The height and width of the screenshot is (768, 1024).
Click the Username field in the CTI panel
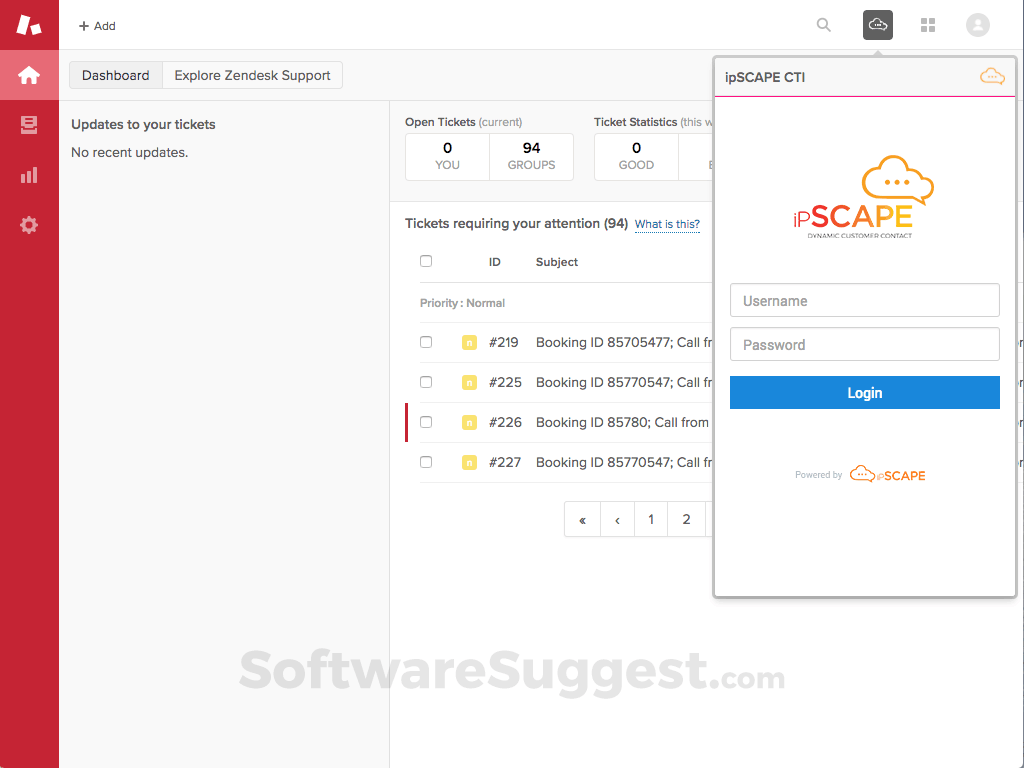[x=864, y=299]
